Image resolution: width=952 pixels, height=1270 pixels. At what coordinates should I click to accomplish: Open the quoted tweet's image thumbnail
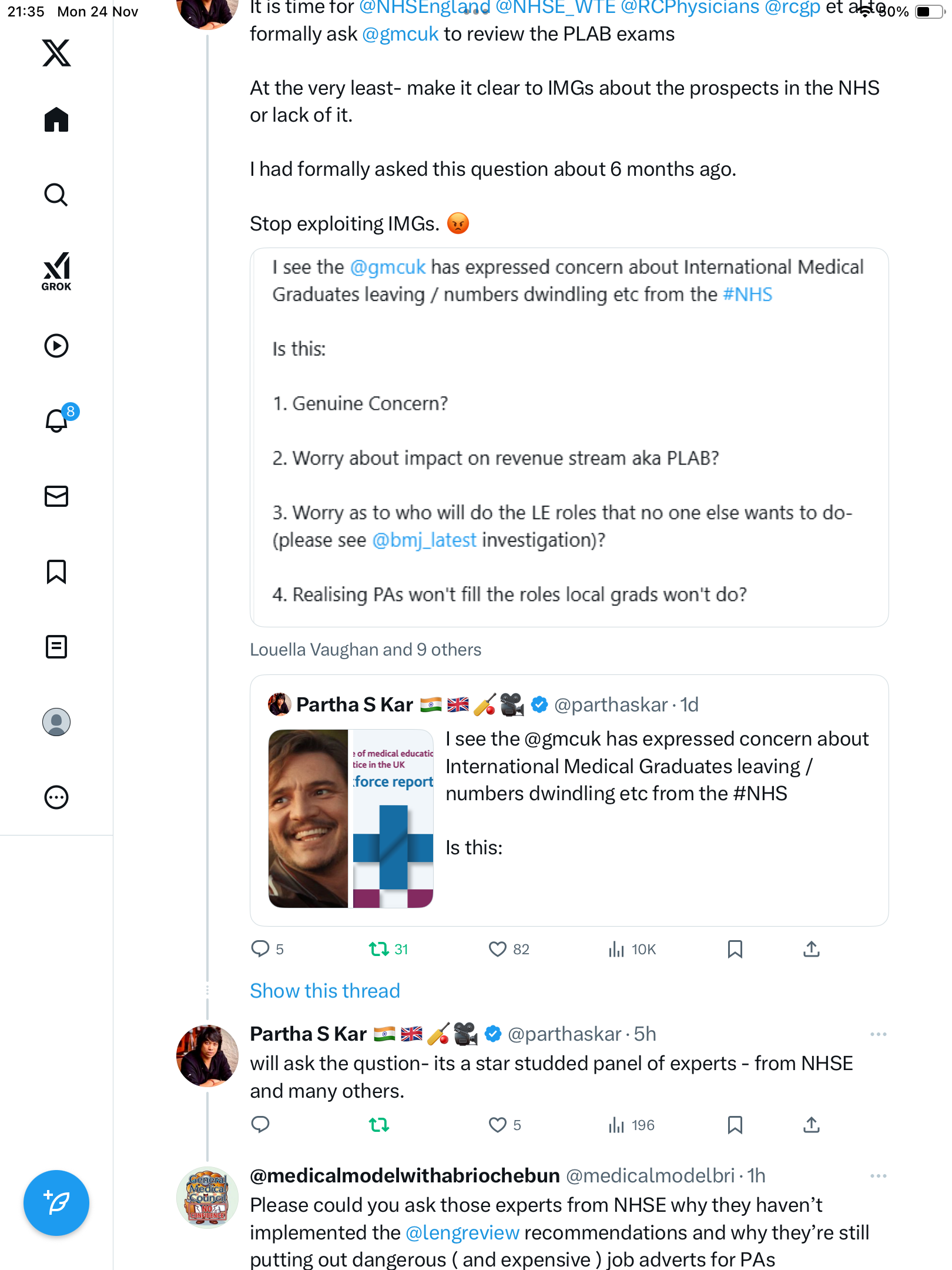click(x=351, y=818)
